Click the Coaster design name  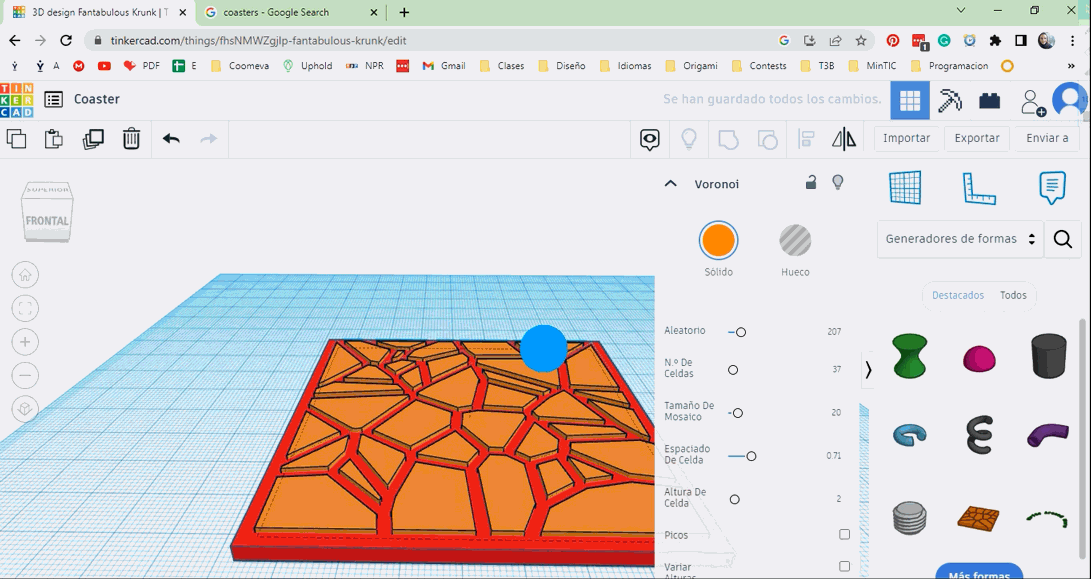click(x=97, y=100)
